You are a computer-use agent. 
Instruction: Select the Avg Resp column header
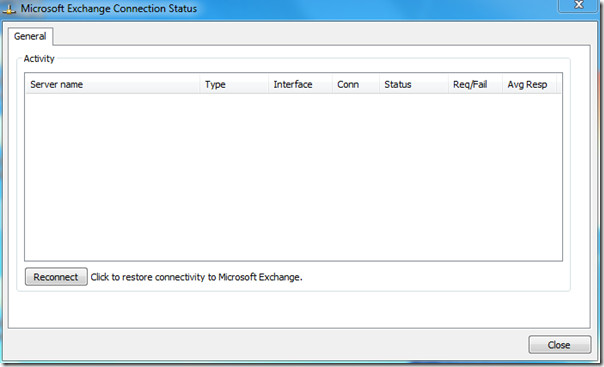pyautogui.click(x=529, y=84)
